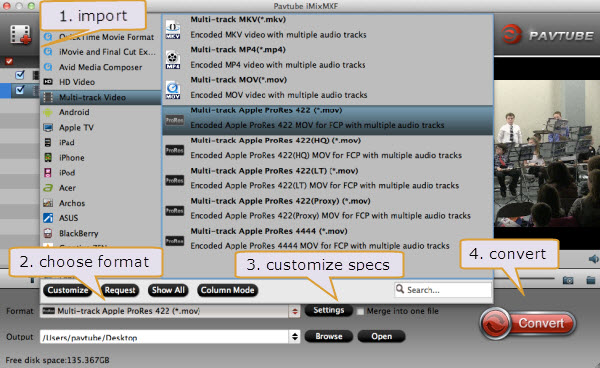This screenshot has width=600, height=368.
Task: Select the Multi-track MOV format icon
Action: [173, 90]
